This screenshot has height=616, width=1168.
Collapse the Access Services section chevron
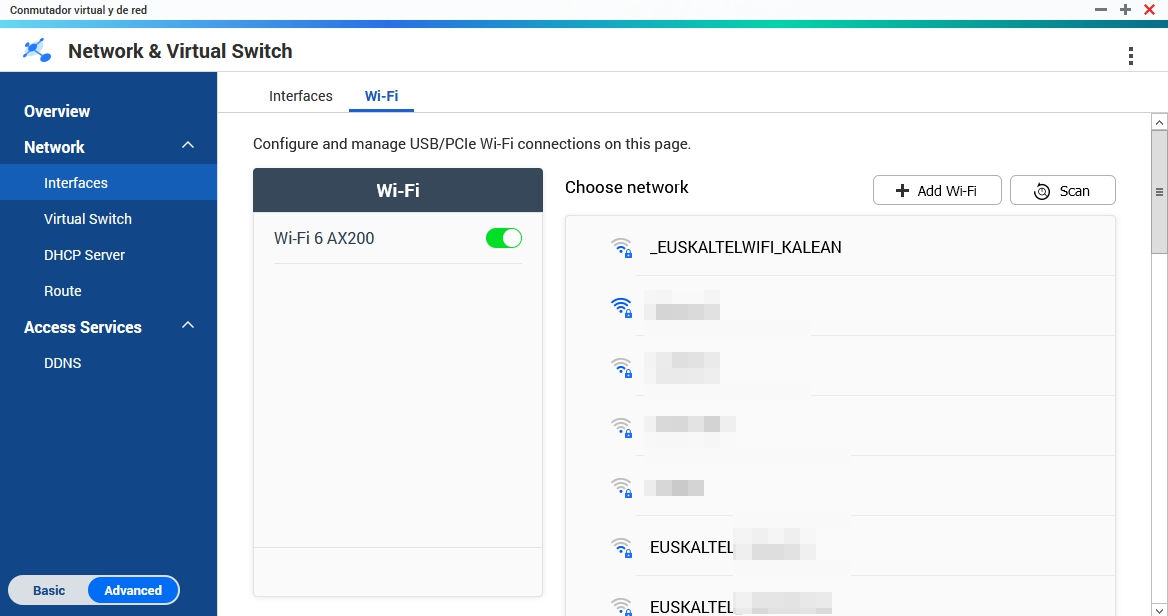tap(187, 326)
